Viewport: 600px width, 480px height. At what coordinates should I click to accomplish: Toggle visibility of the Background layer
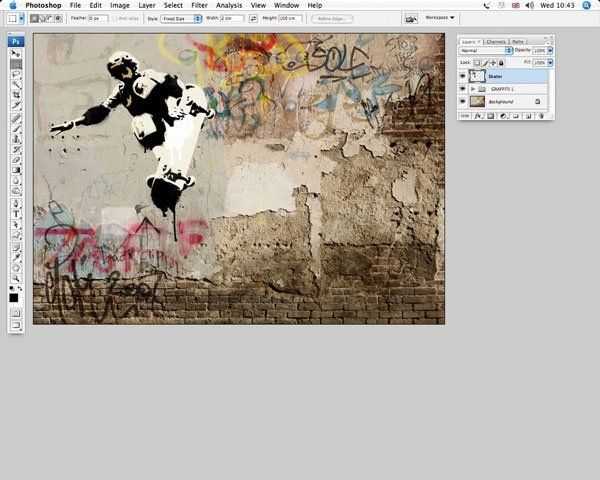point(462,101)
